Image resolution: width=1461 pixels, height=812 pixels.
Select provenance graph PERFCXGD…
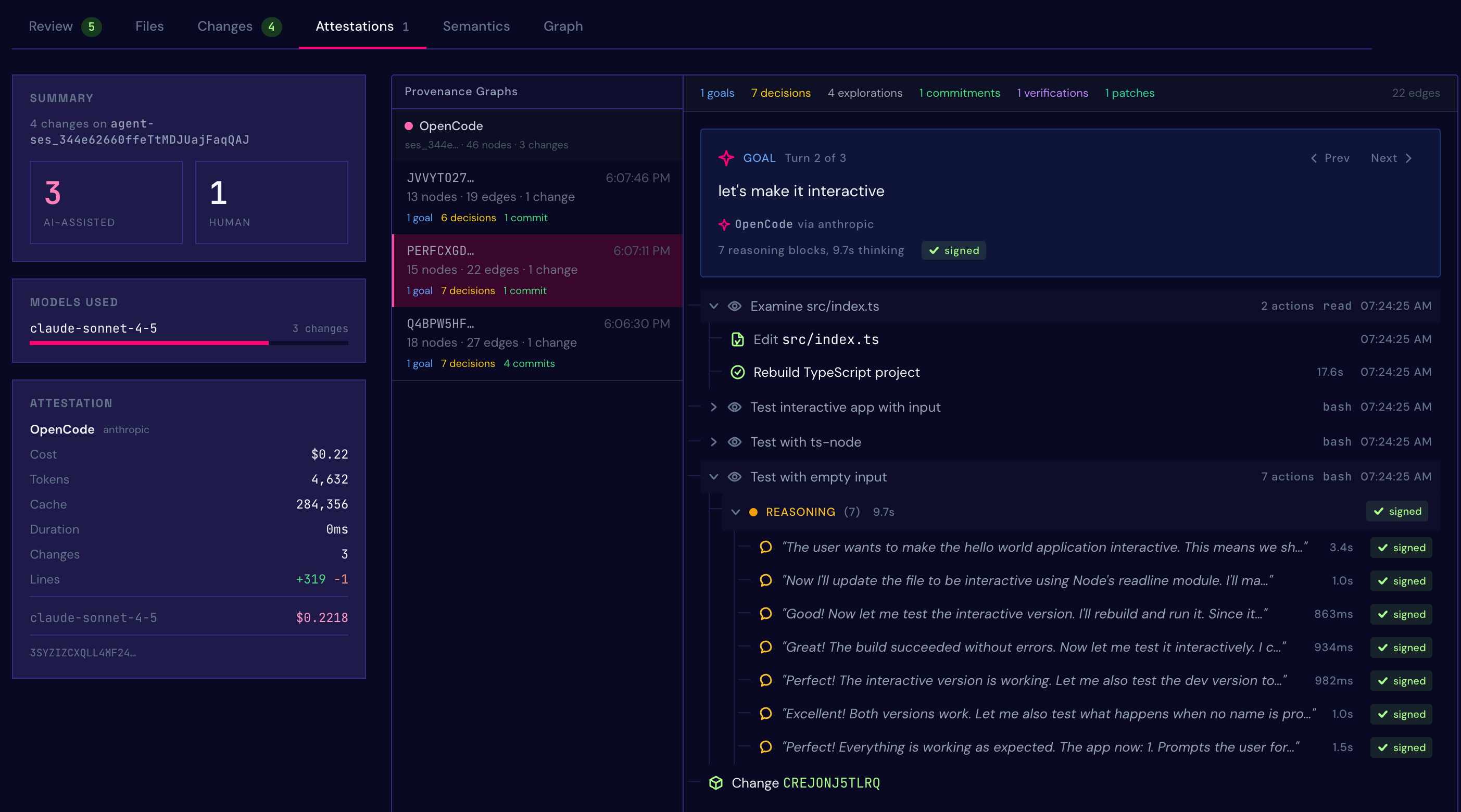pos(538,271)
